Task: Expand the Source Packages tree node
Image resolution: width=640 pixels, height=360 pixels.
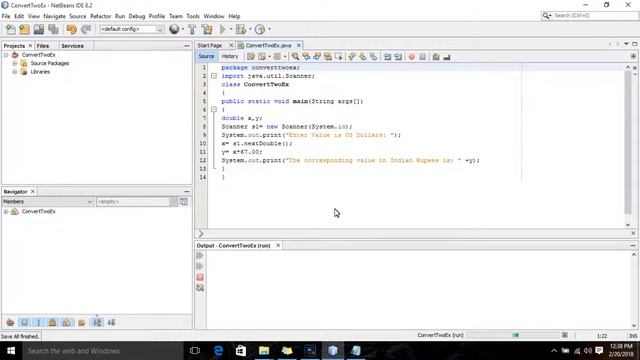Action: (15, 63)
